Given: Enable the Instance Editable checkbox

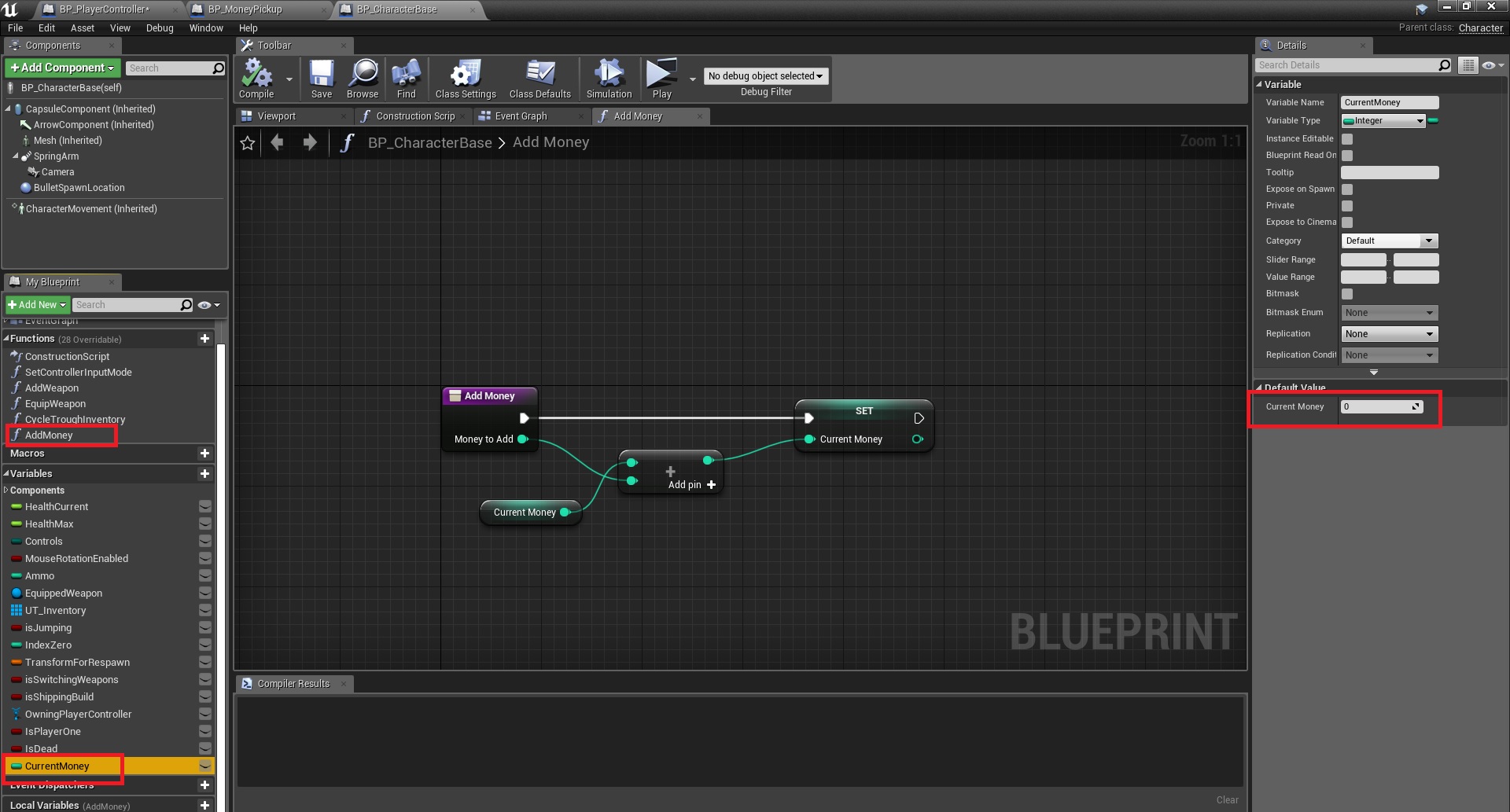Looking at the screenshot, I should click(1347, 139).
